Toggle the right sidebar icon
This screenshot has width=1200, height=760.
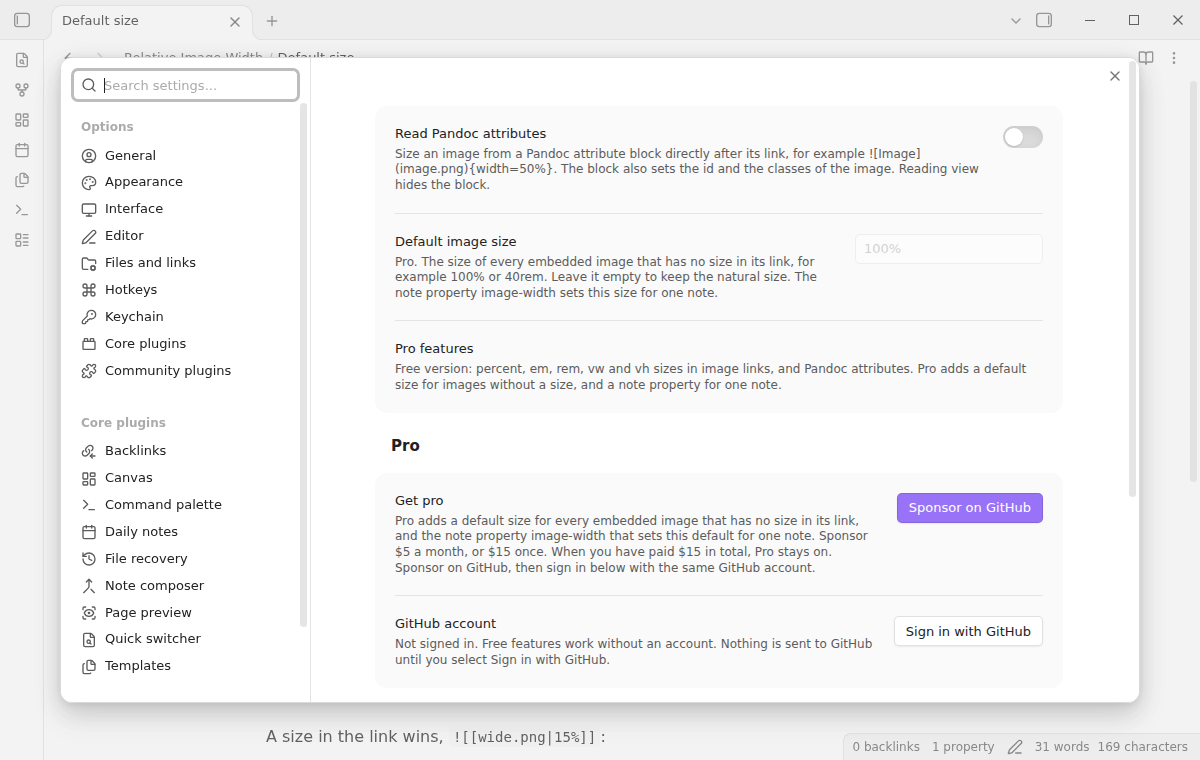(1044, 20)
